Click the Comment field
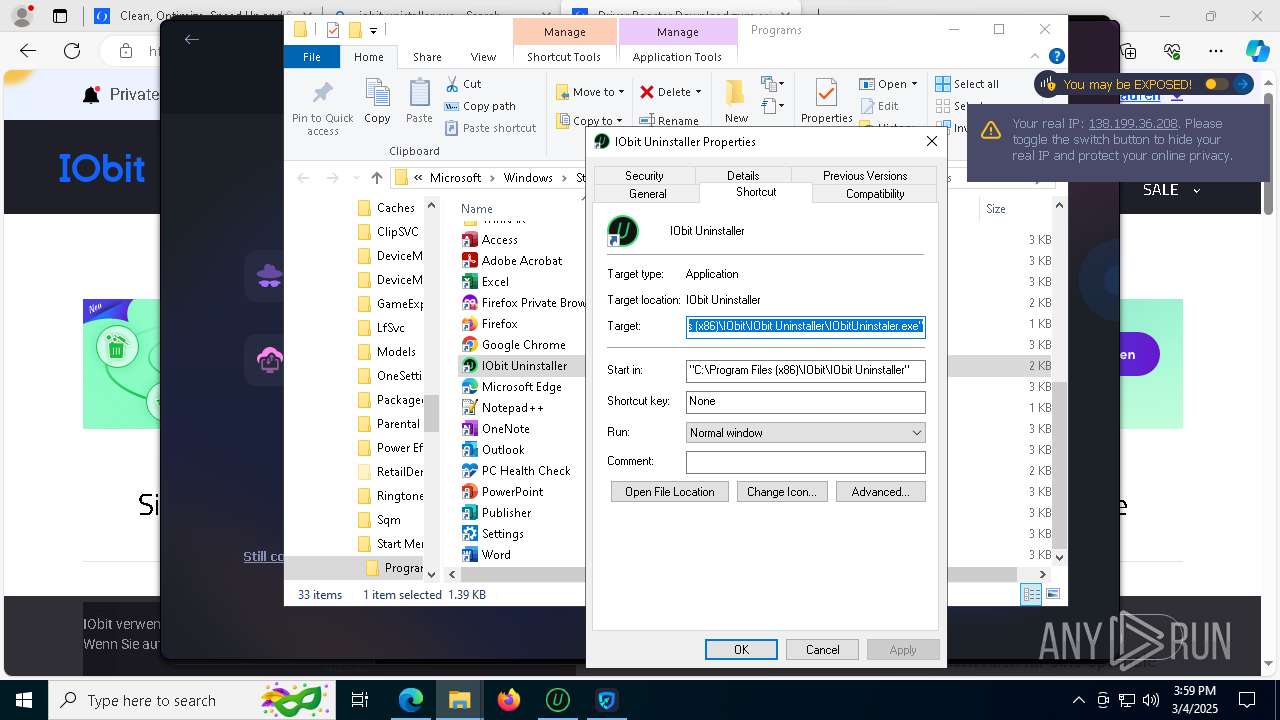The image size is (1280, 720). coord(805,462)
